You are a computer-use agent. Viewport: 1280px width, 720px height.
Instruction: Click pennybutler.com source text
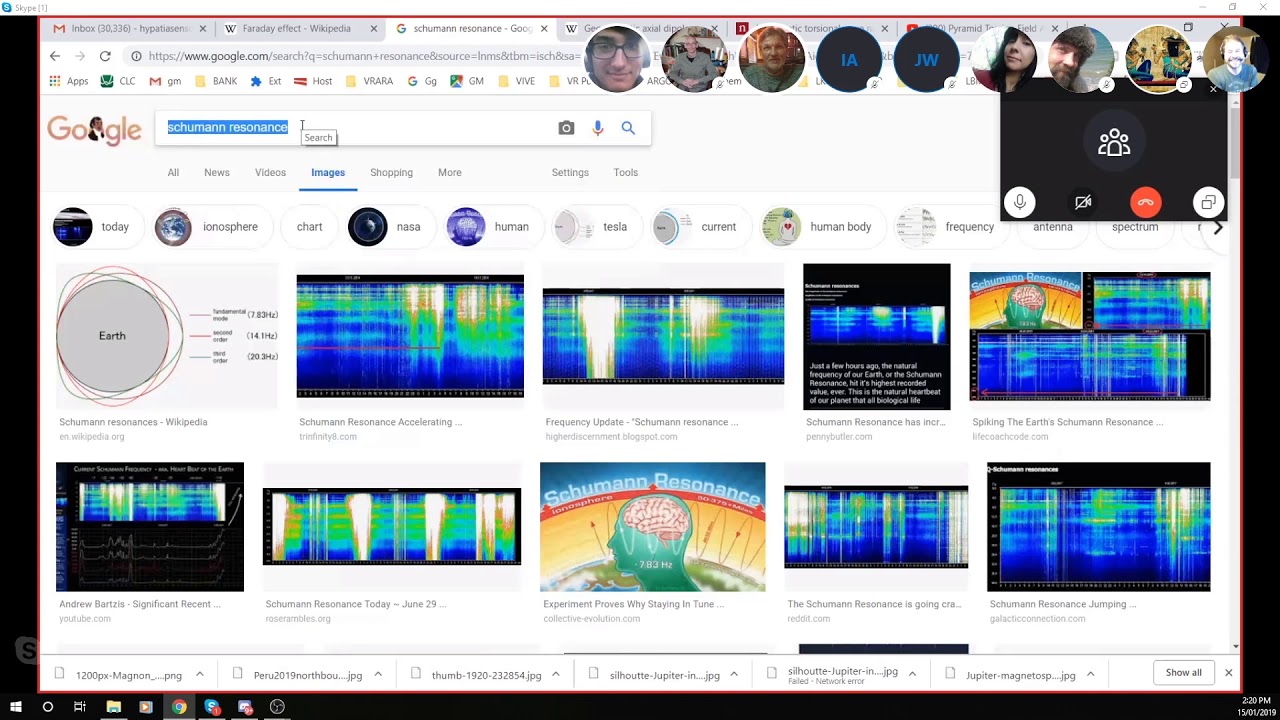point(839,437)
